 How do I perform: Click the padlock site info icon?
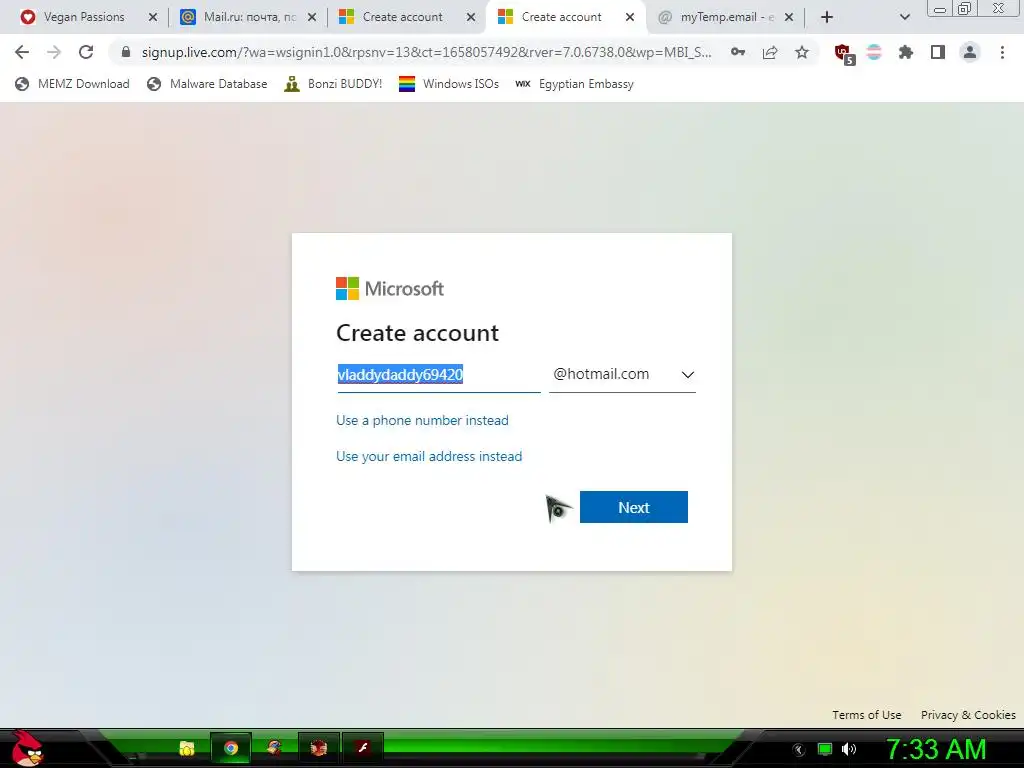pyautogui.click(x=126, y=52)
